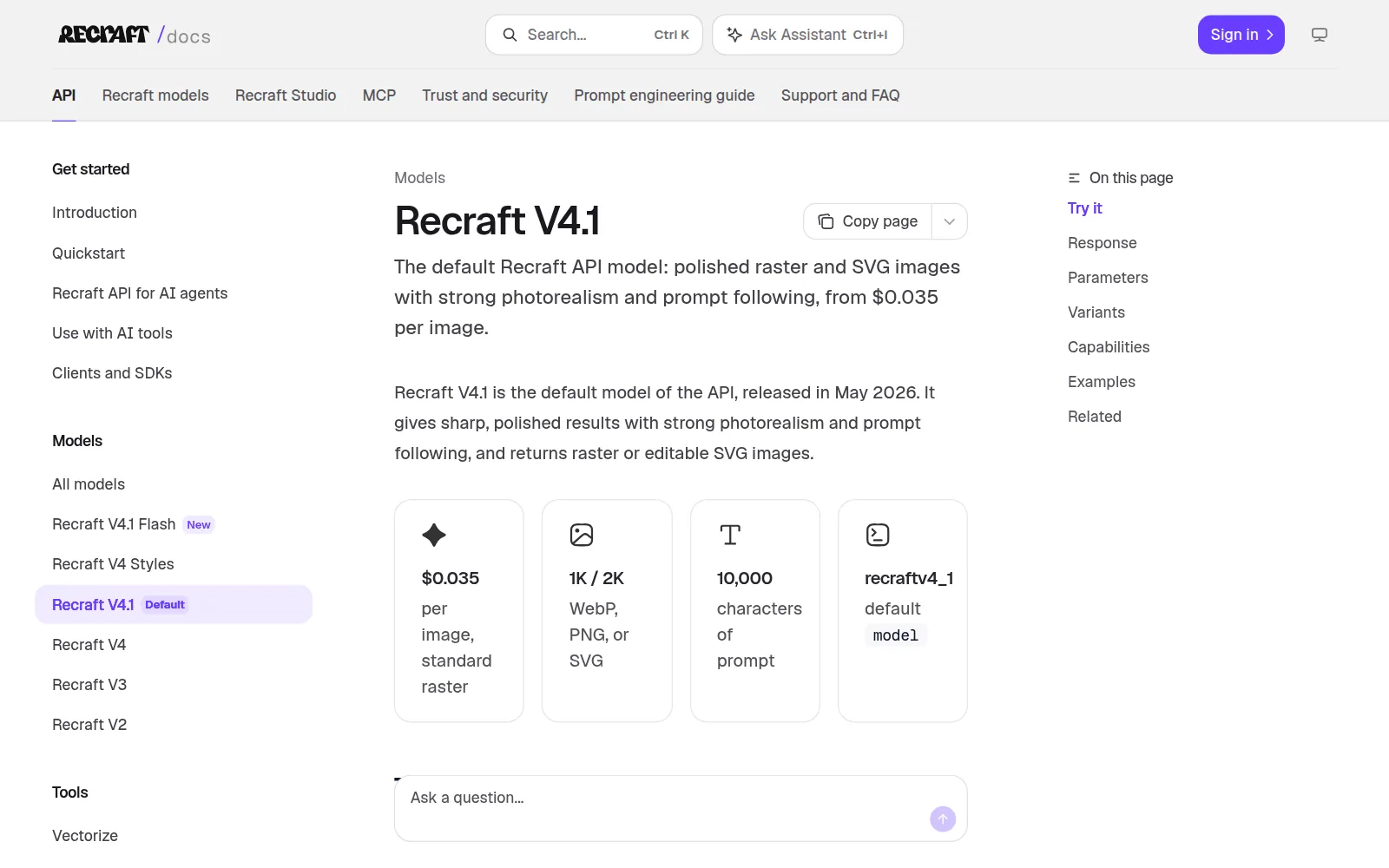Open the Support and FAQ tab
The height and width of the screenshot is (868, 1389).
coord(840,95)
